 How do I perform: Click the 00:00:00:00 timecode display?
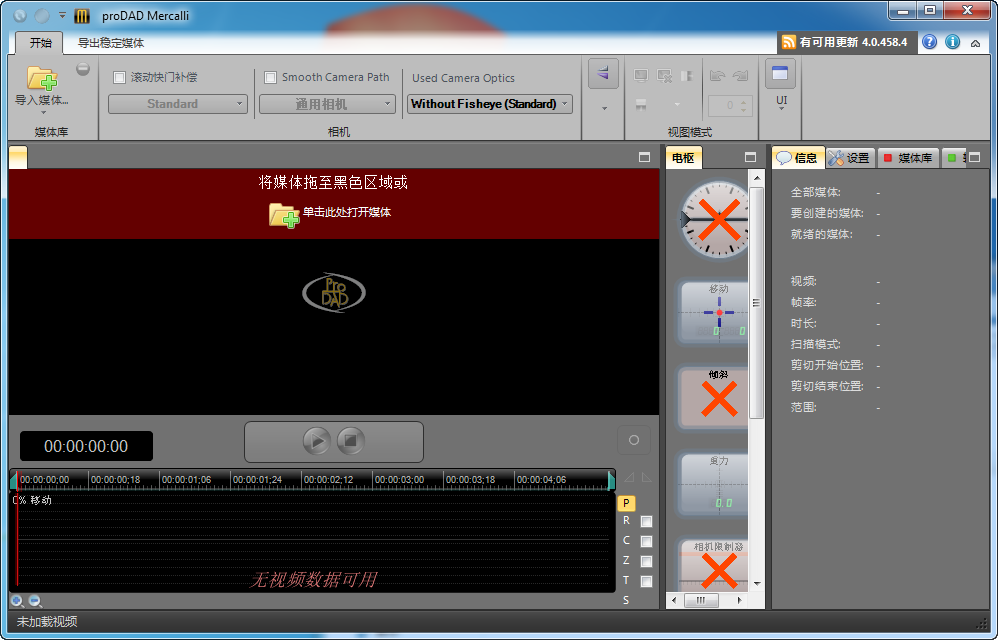(x=86, y=446)
